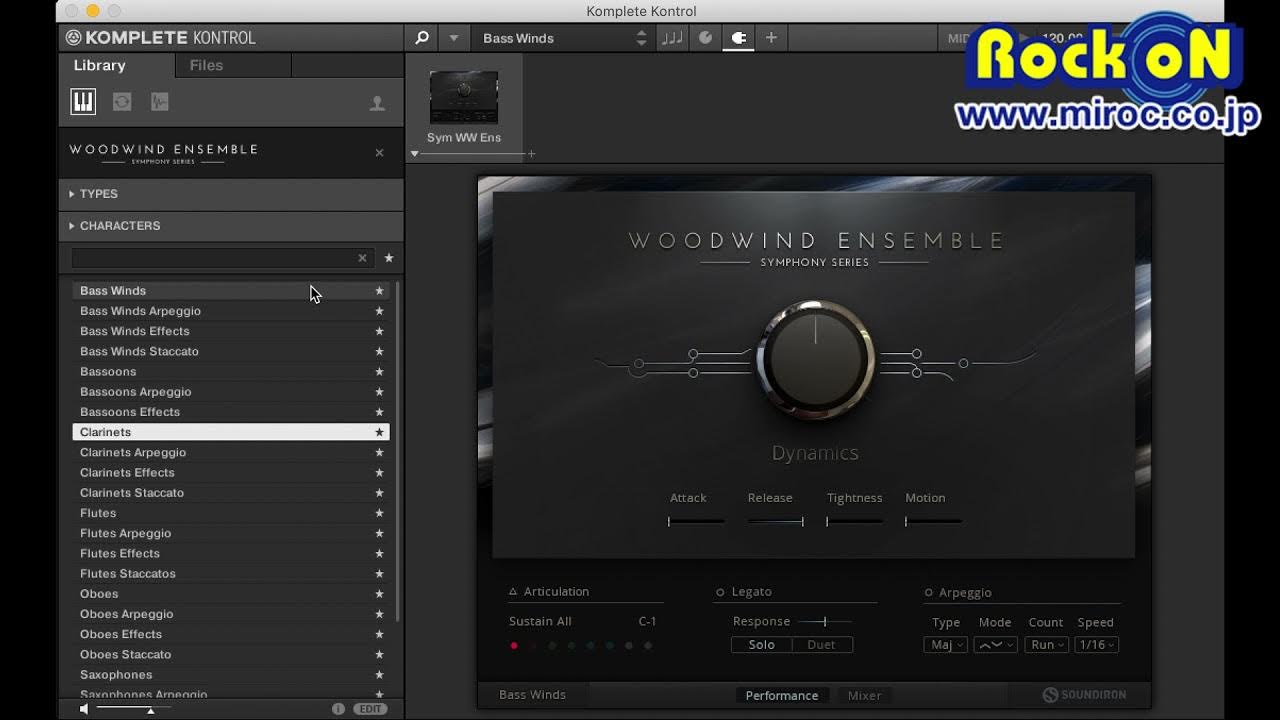Image resolution: width=1280 pixels, height=720 pixels.
Task: Open the dropdown arrow beside the magnifier
Action: pos(454,38)
